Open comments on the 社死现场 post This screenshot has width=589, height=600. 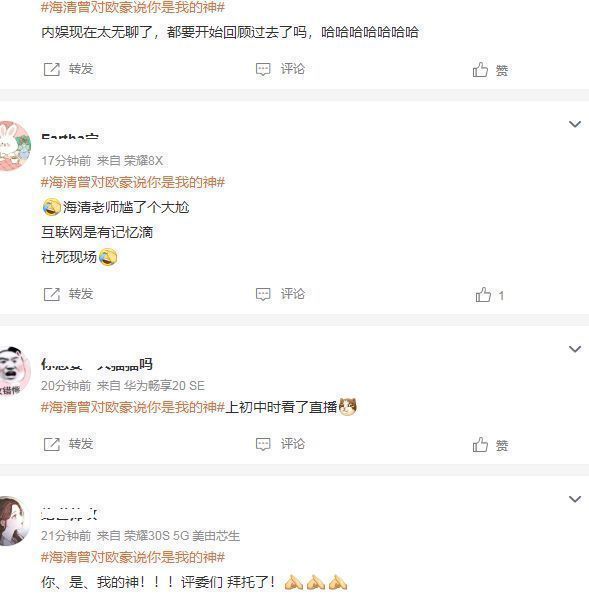click(x=280, y=294)
